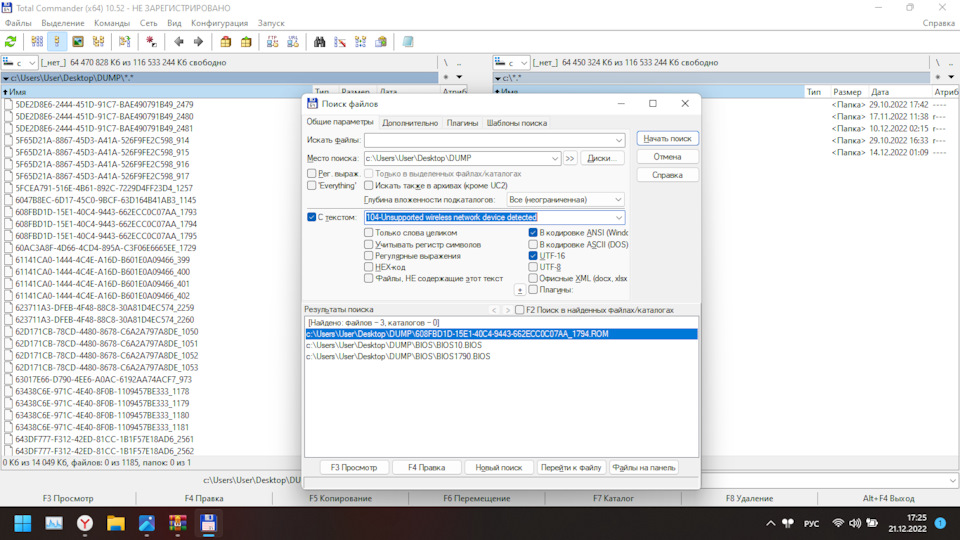960x540 pixels.
Task: Click the 'Отмена' button in search dialog
Action: (x=667, y=157)
